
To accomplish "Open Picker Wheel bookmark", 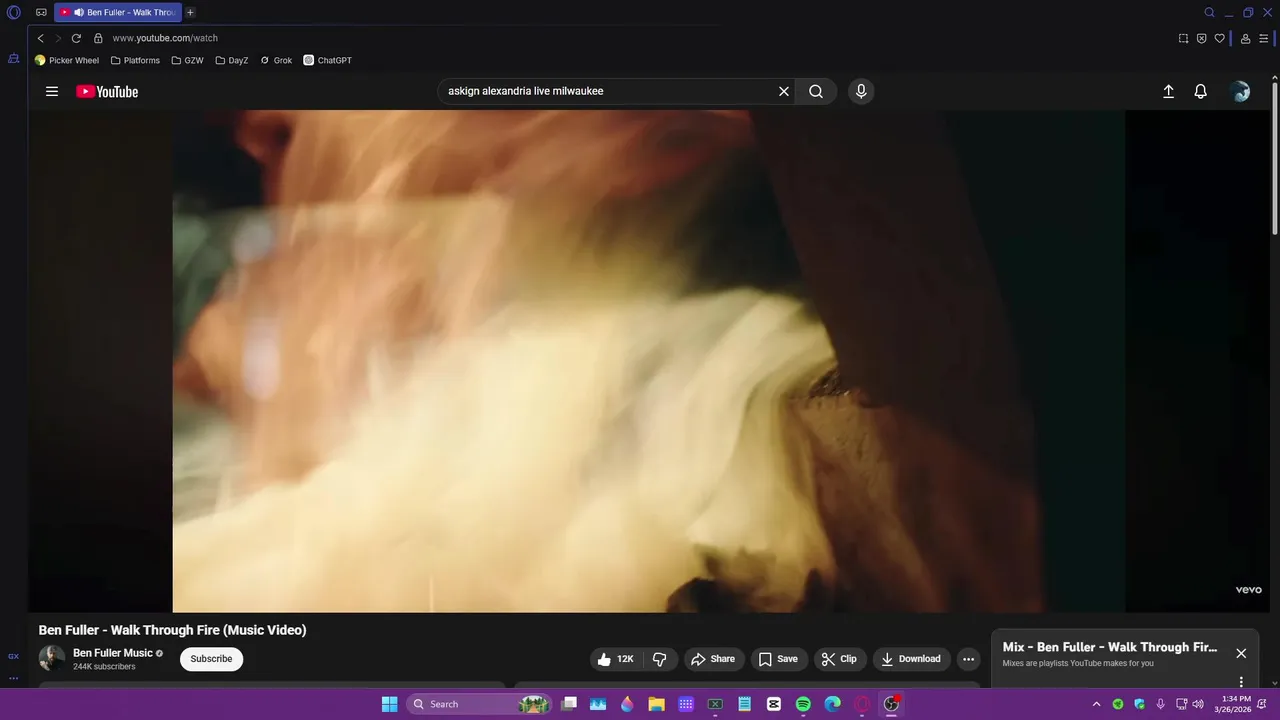I will (x=67, y=60).
